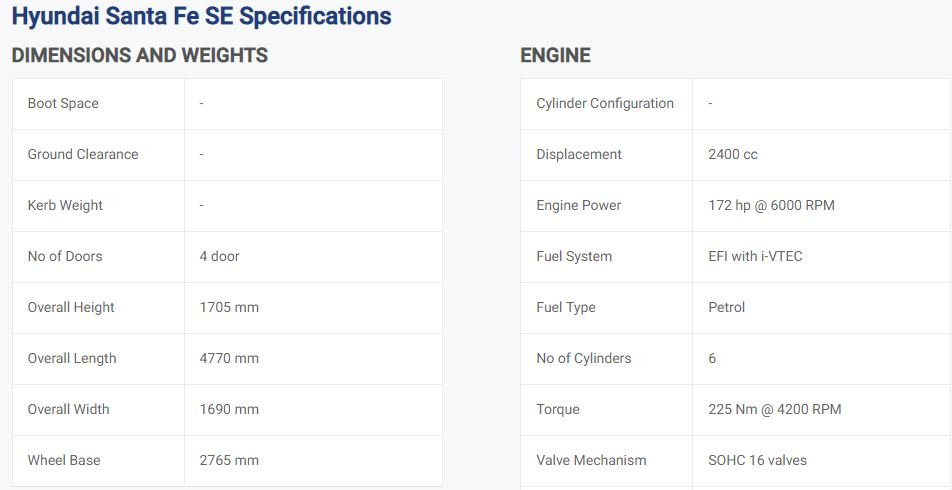Click the Petrol fuel type value

[727, 307]
